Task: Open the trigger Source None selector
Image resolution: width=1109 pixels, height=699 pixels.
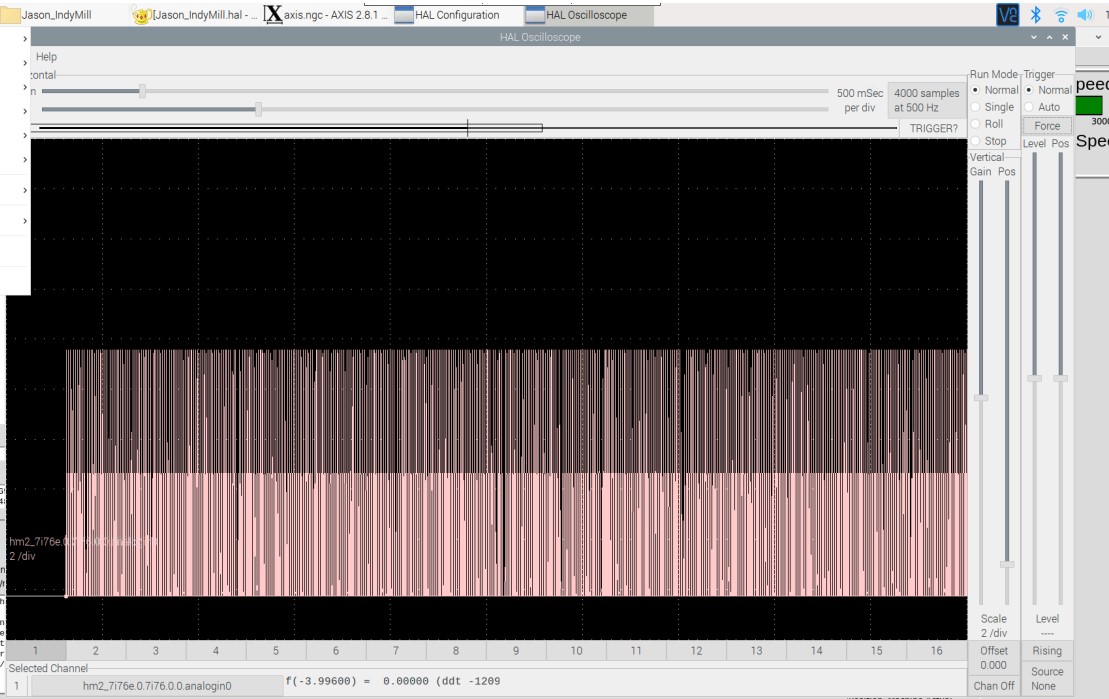Action: (x=1047, y=678)
